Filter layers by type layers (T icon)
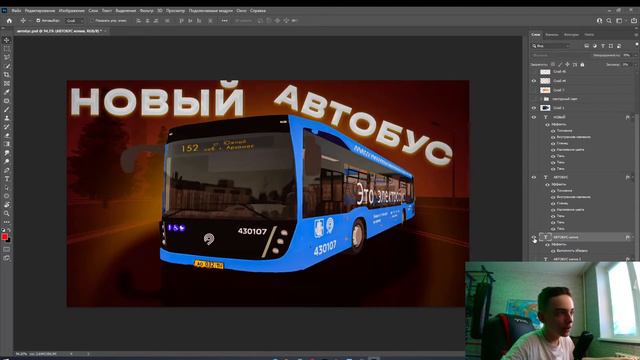Screen dimensions: 640x360 603,46
